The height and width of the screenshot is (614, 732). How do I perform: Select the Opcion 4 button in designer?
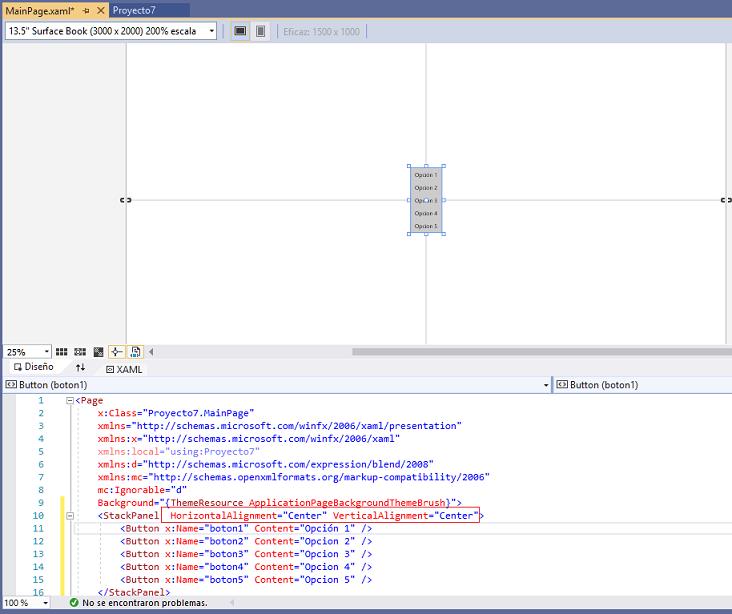(426, 213)
